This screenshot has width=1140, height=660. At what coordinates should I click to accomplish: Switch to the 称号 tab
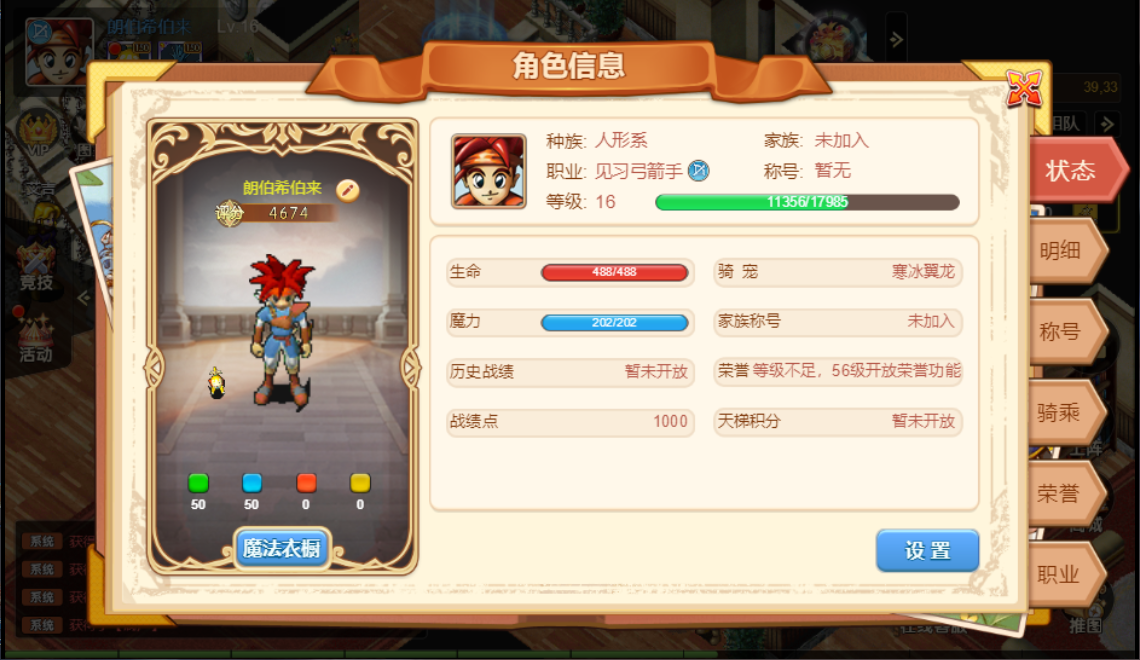1067,332
